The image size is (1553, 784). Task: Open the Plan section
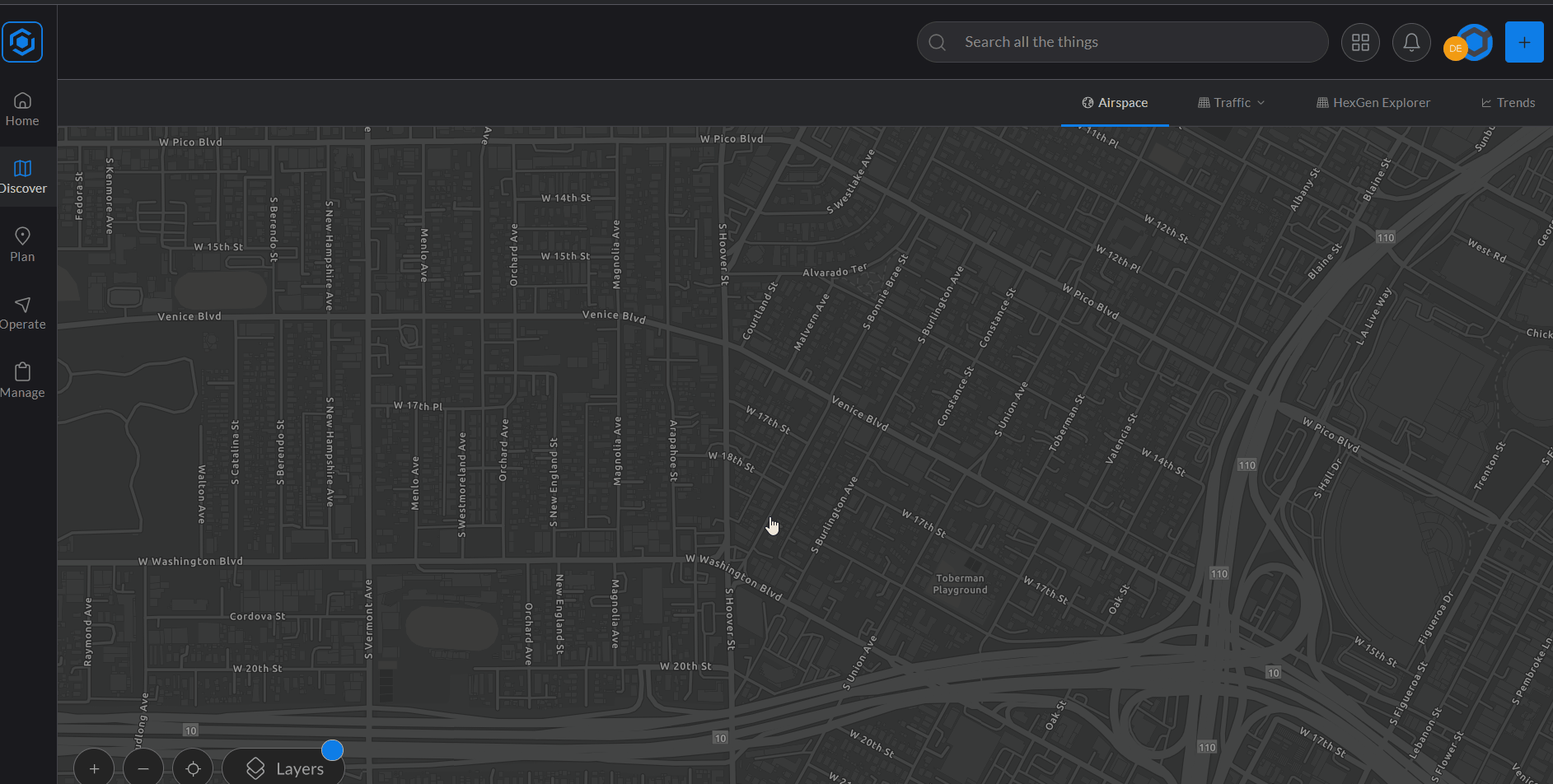click(x=22, y=245)
